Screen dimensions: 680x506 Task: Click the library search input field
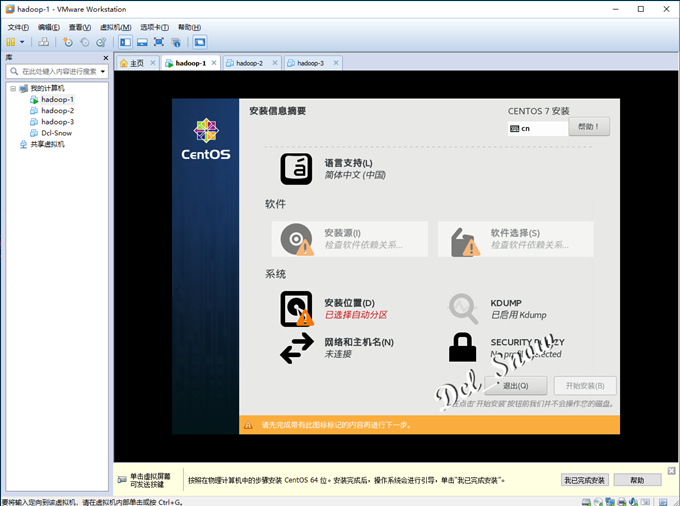59,72
